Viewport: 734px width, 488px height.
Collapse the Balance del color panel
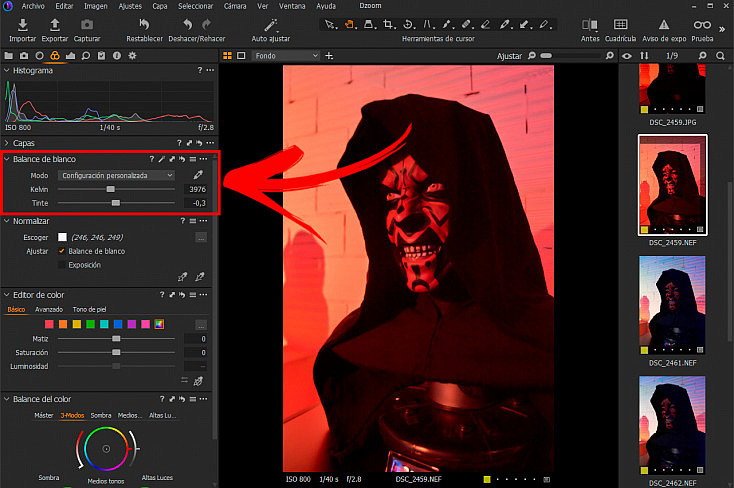[7, 399]
